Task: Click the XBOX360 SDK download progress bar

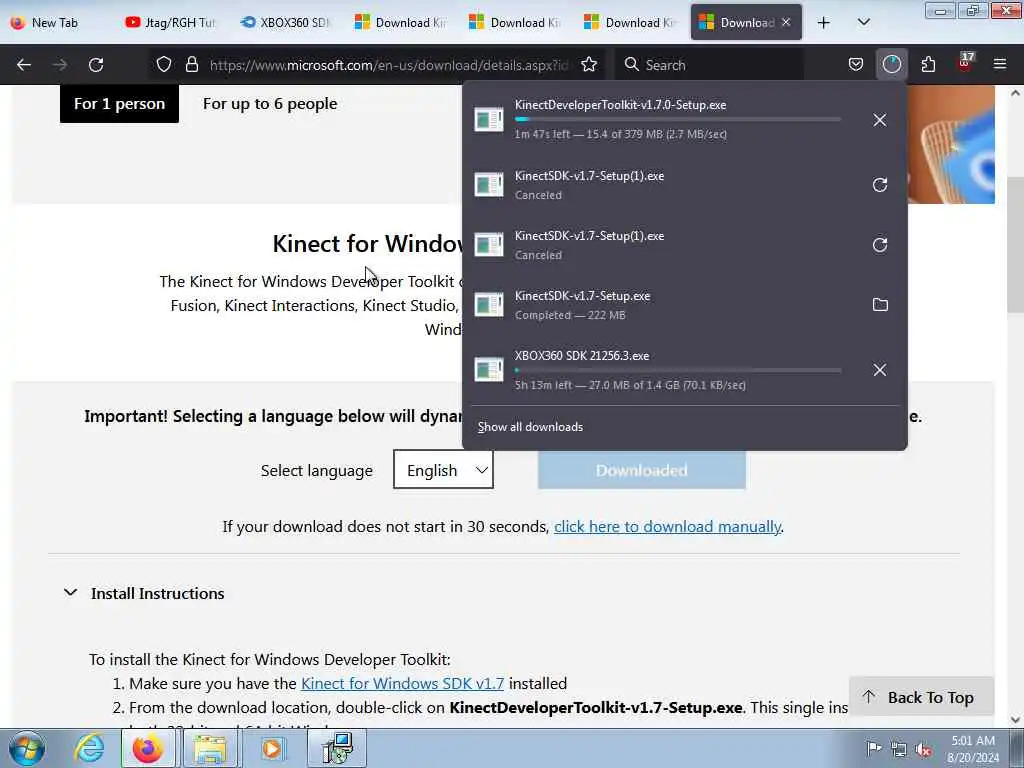Action: [678, 370]
